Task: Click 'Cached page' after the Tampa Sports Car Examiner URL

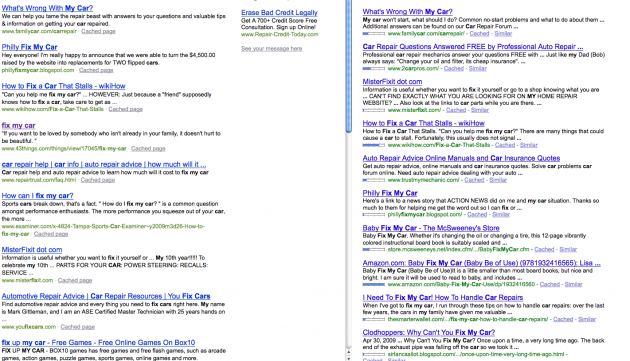Action: click(51, 234)
